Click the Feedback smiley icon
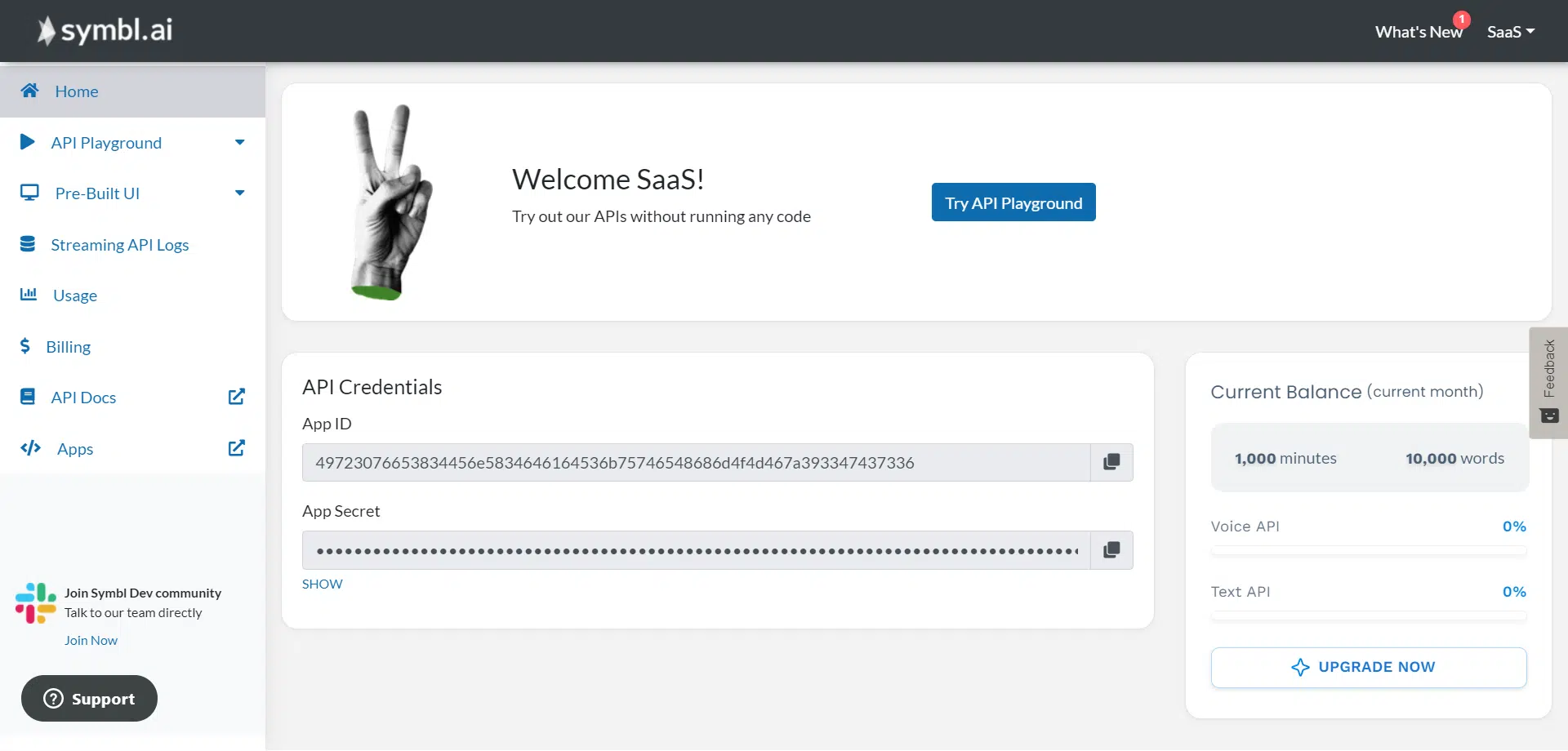The width and height of the screenshot is (1568, 751). pyautogui.click(x=1549, y=416)
